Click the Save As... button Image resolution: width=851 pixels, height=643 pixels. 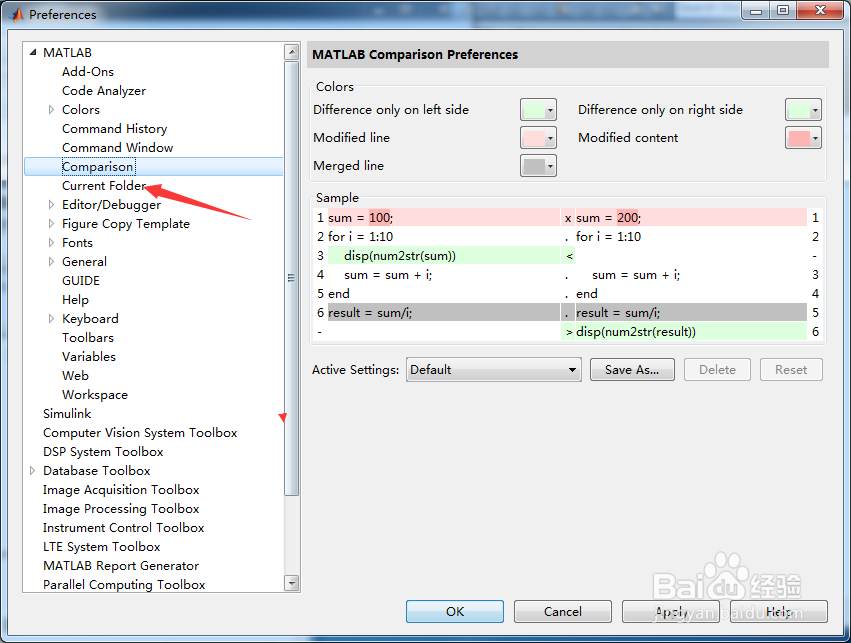632,370
